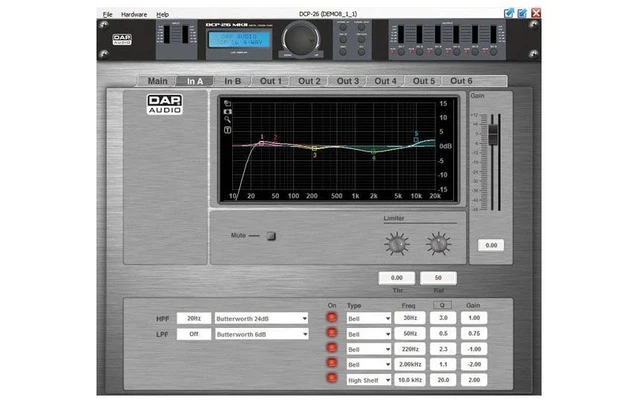Click the band gain field showing 0.75
This screenshot has height=400, width=640.
click(474, 333)
